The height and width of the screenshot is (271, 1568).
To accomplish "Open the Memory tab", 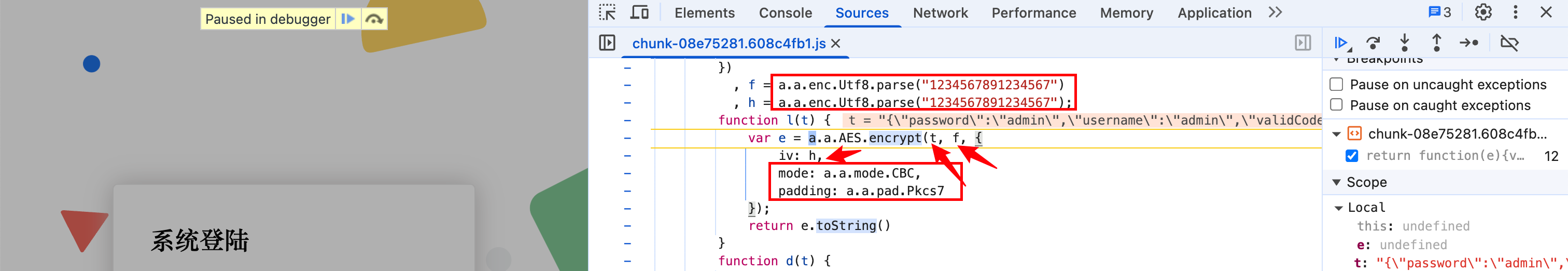I will [x=1126, y=13].
